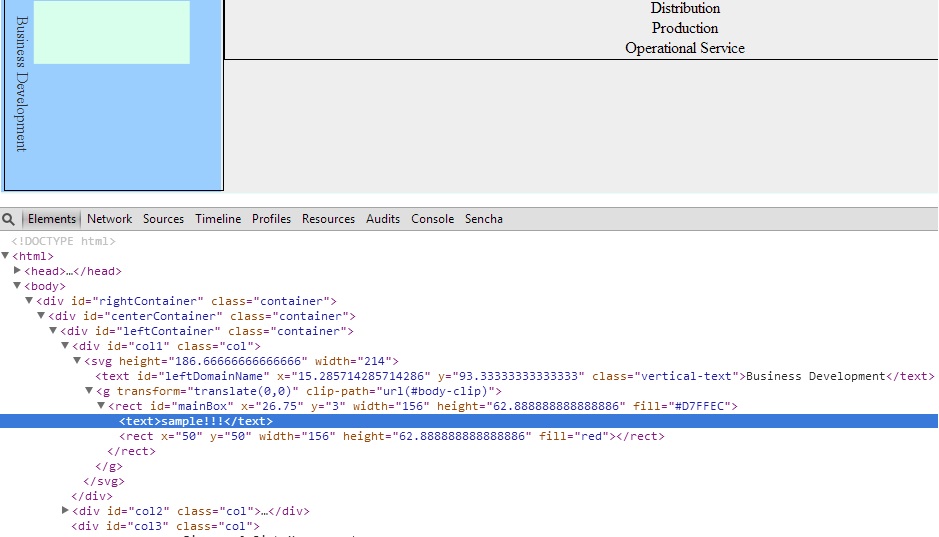The image size is (939, 537).
Task: Open the Resources tab
Action: [328, 219]
